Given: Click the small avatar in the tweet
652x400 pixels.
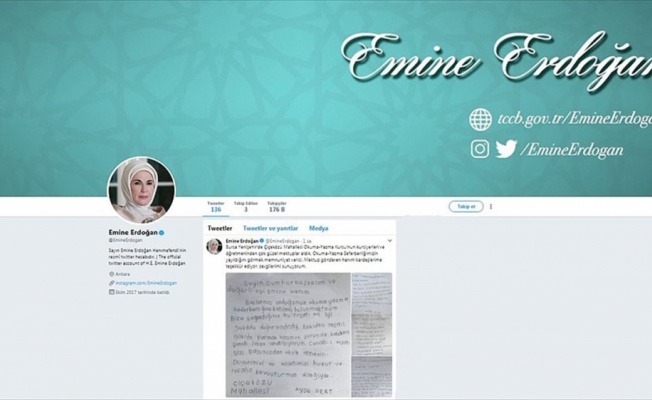Looking at the screenshot, I should (214, 247).
